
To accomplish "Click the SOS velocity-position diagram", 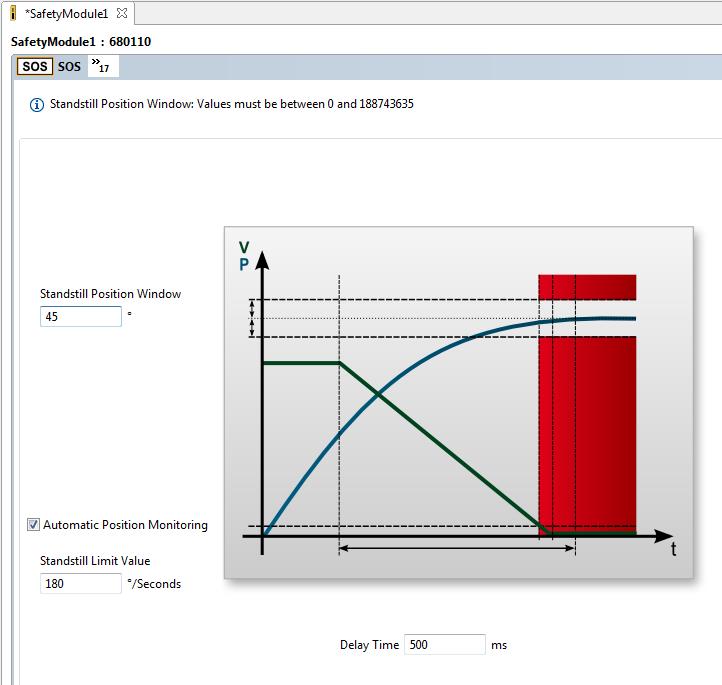I will click(459, 402).
